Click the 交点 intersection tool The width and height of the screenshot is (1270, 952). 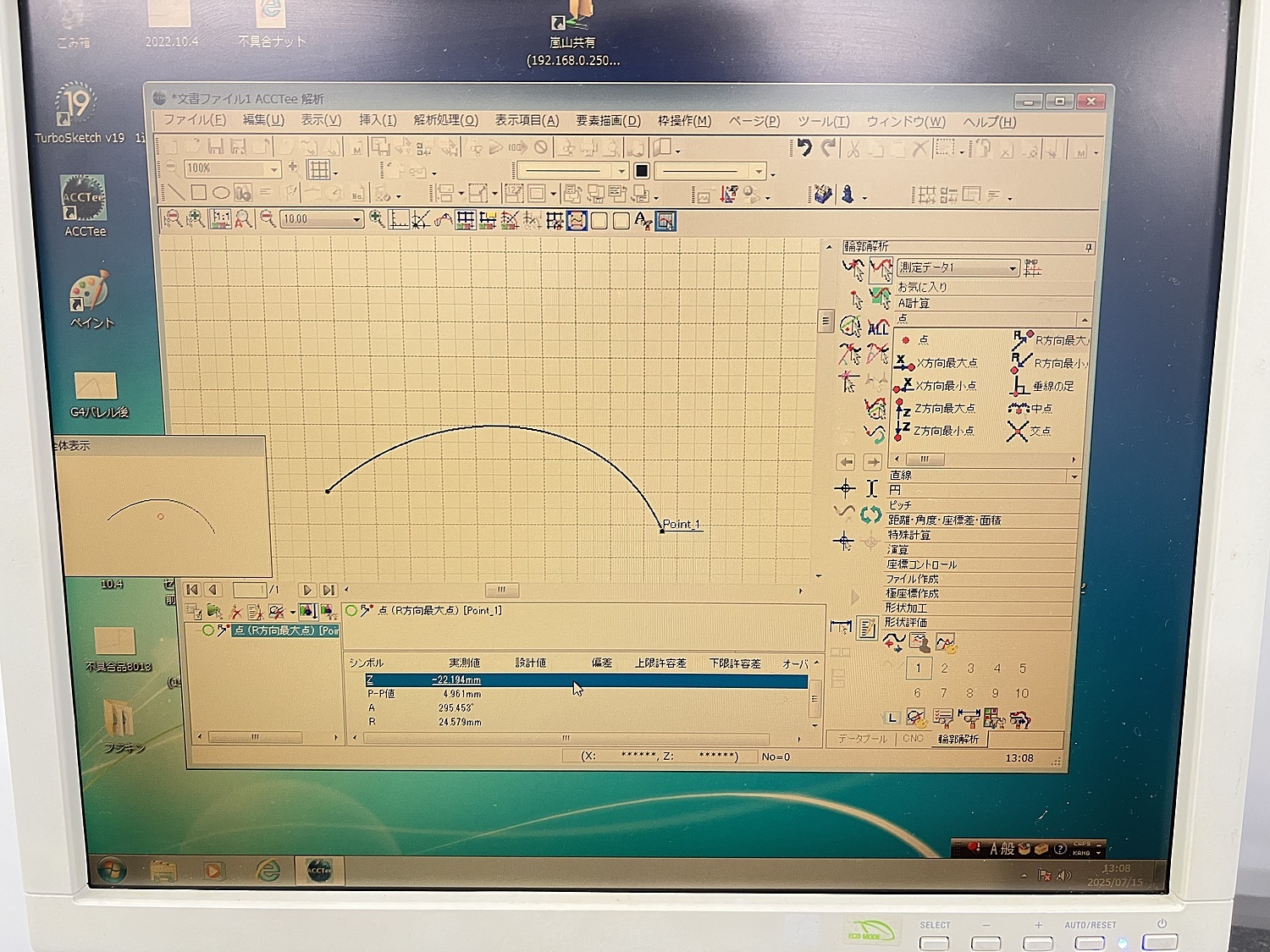pyautogui.click(x=1029, y=432)
